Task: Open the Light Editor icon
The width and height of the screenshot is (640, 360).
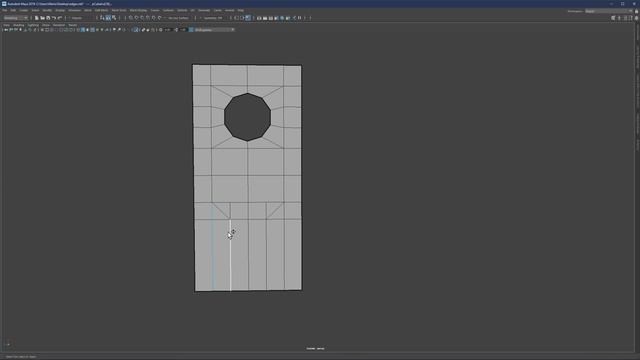Action: pyautogui.click(x=293, y=18)
